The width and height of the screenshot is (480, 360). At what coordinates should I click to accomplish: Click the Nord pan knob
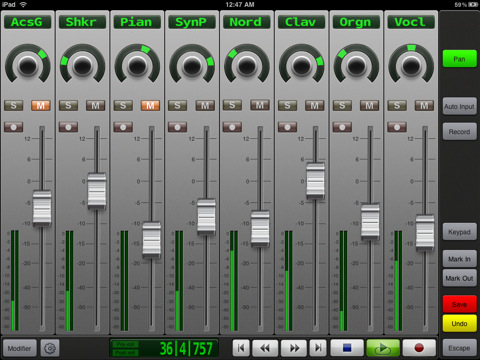pos(247,65)
